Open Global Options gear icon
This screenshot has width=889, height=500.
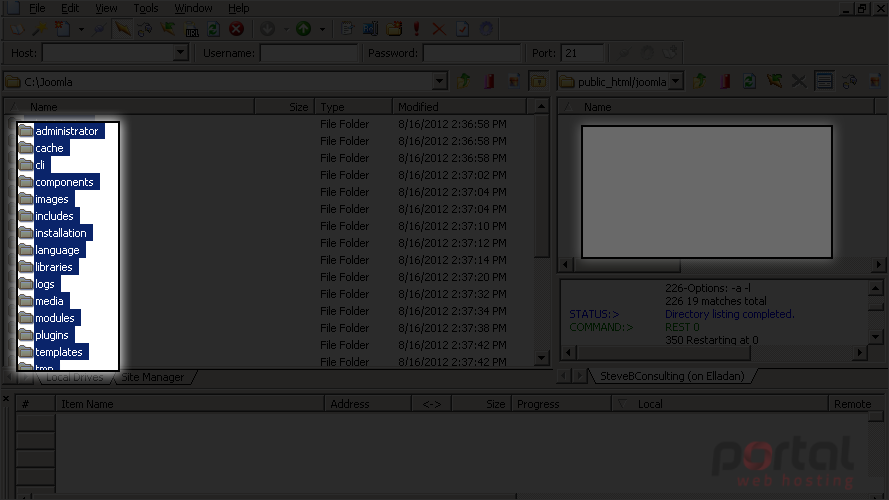[x=486, y=29]
